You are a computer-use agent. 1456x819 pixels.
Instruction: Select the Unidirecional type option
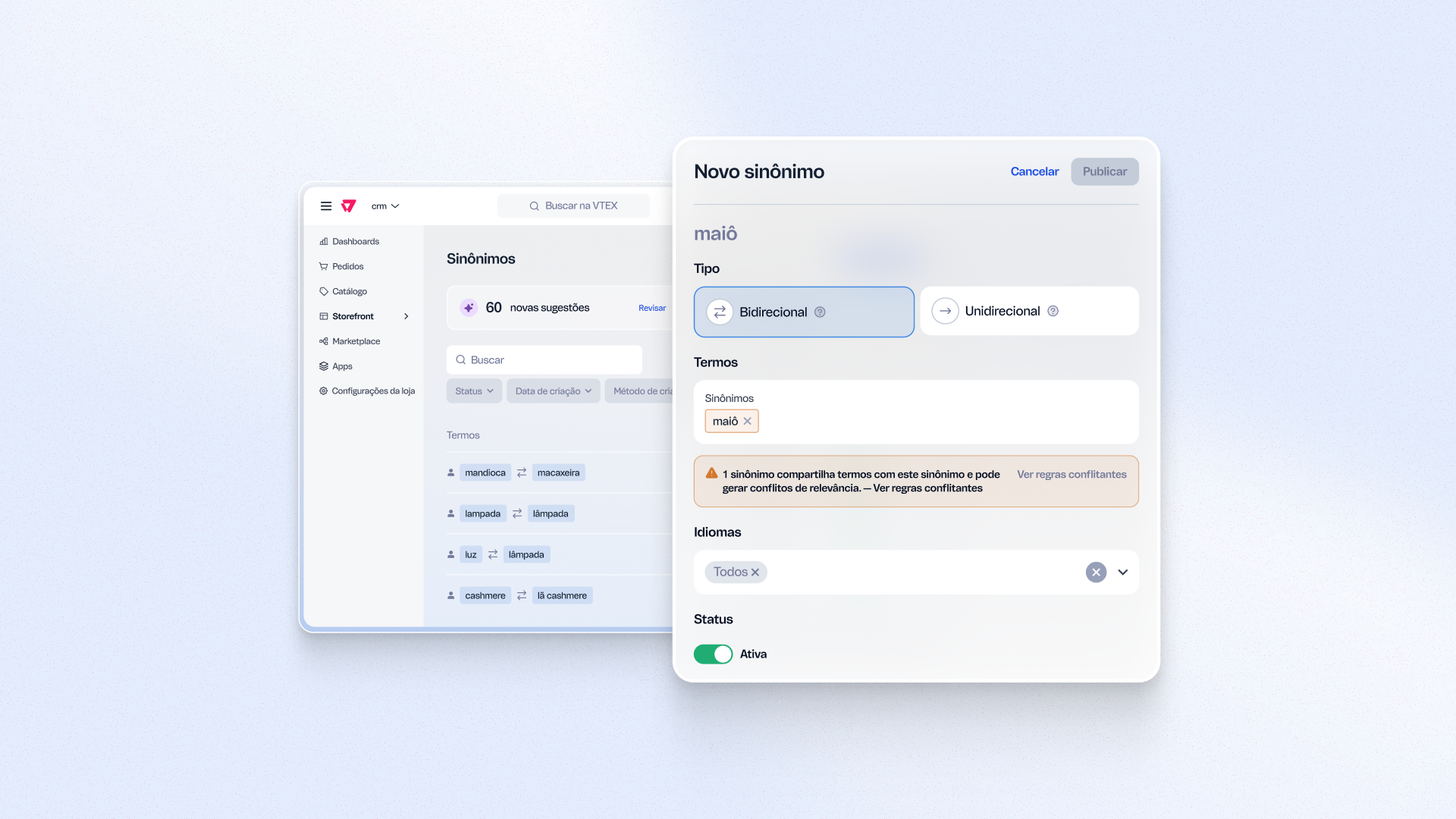1029,311
